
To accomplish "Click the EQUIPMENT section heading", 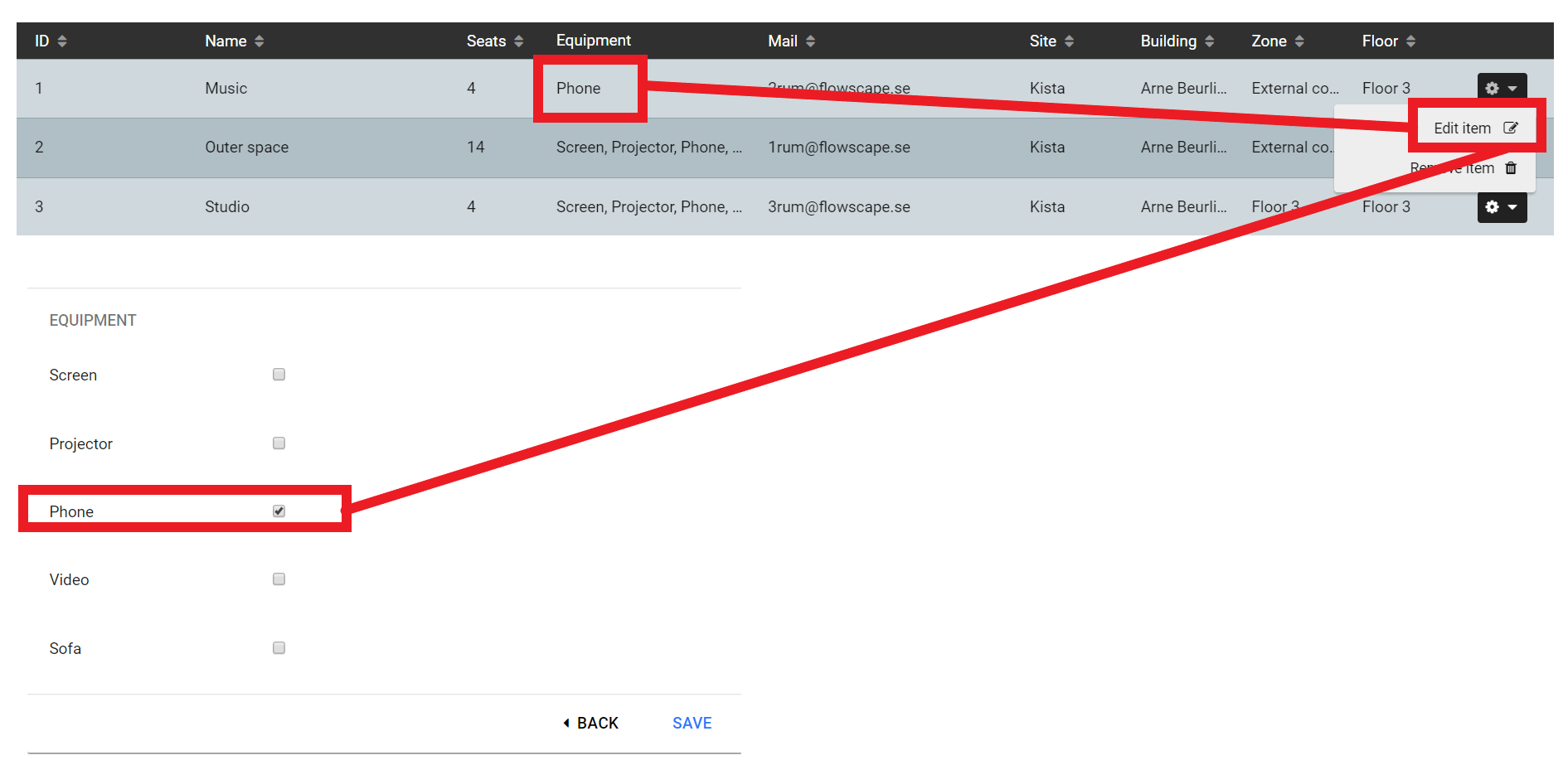I will (93, 321).
